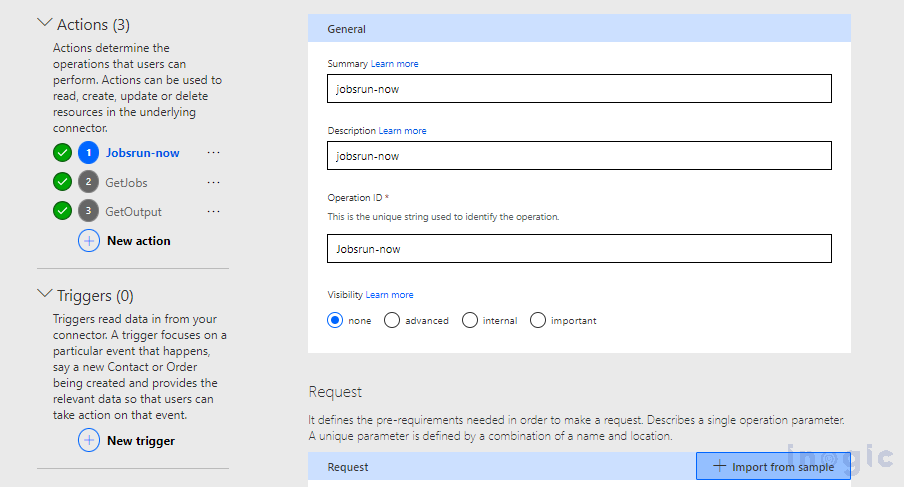Select the GetOutput action

[x=133, y=212]
